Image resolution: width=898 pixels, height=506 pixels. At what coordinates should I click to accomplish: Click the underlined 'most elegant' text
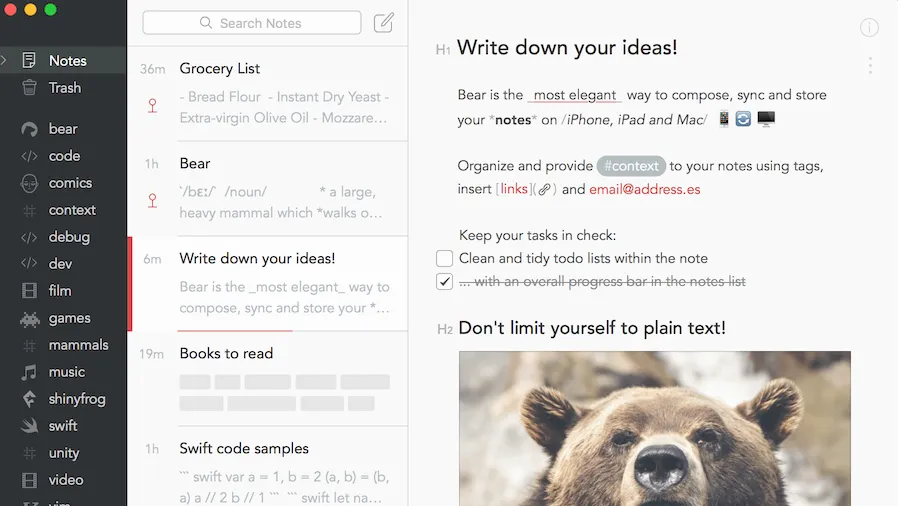[x=575, y=95]
